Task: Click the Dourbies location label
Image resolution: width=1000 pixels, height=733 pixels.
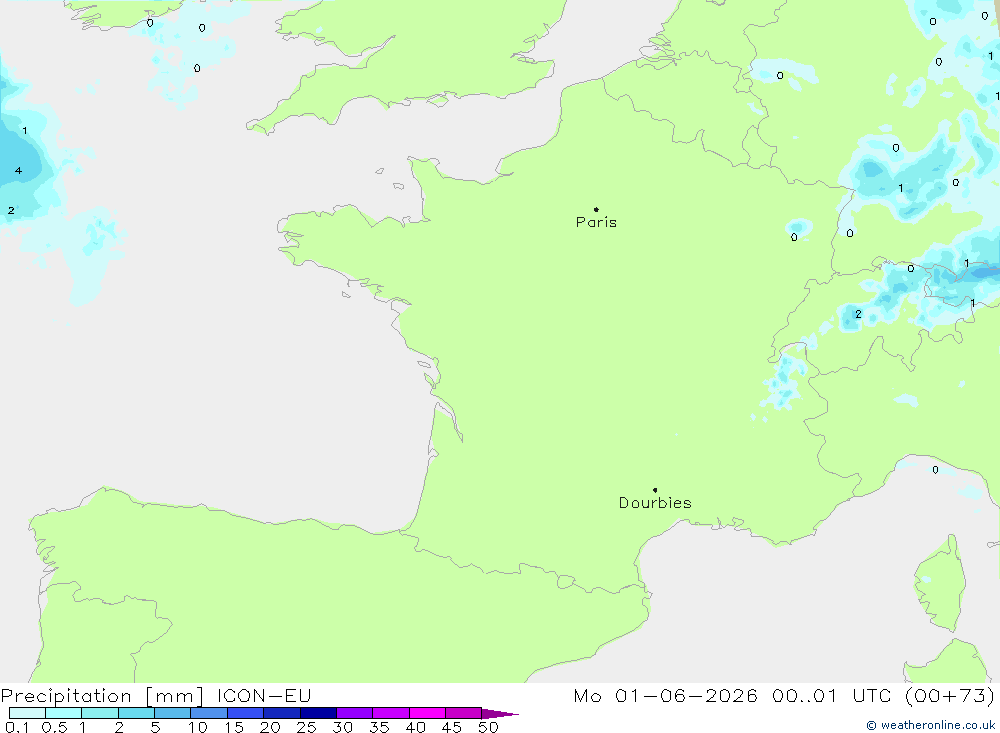Action: (655, 503)
